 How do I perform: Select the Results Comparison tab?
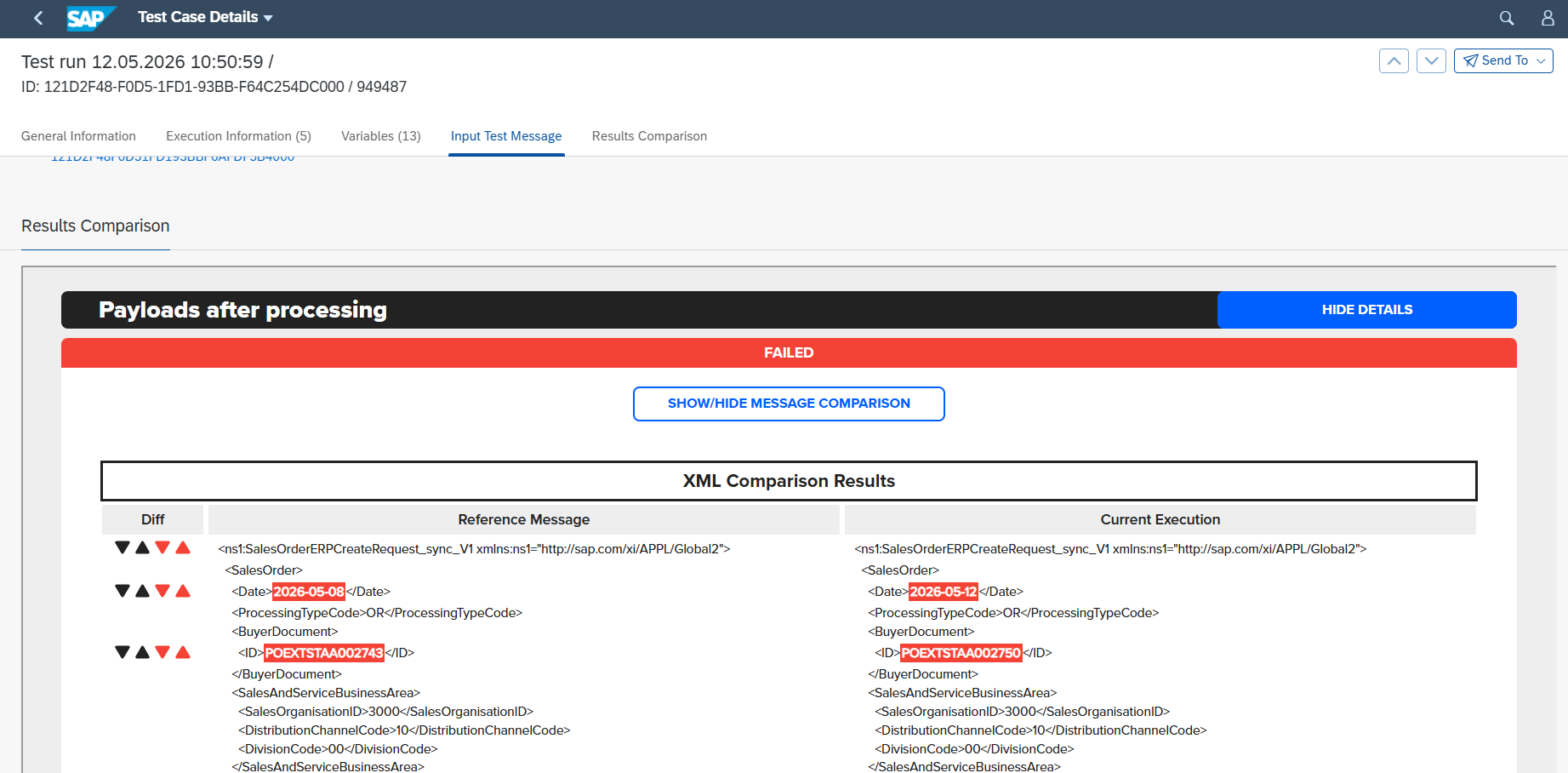(649, 136)
